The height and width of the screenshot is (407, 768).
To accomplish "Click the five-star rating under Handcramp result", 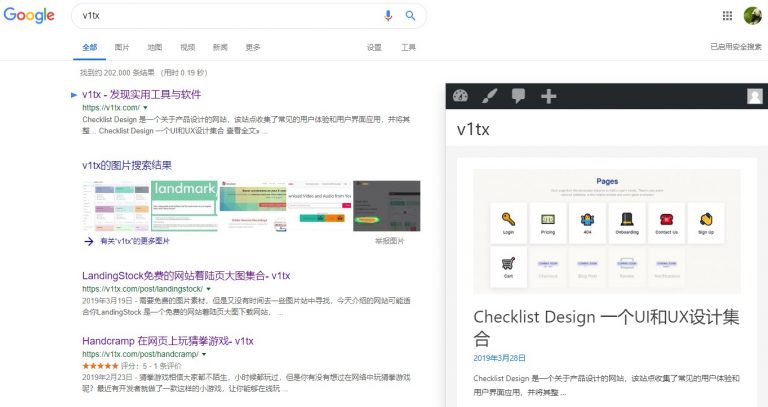I will click(x=100, y=366).
